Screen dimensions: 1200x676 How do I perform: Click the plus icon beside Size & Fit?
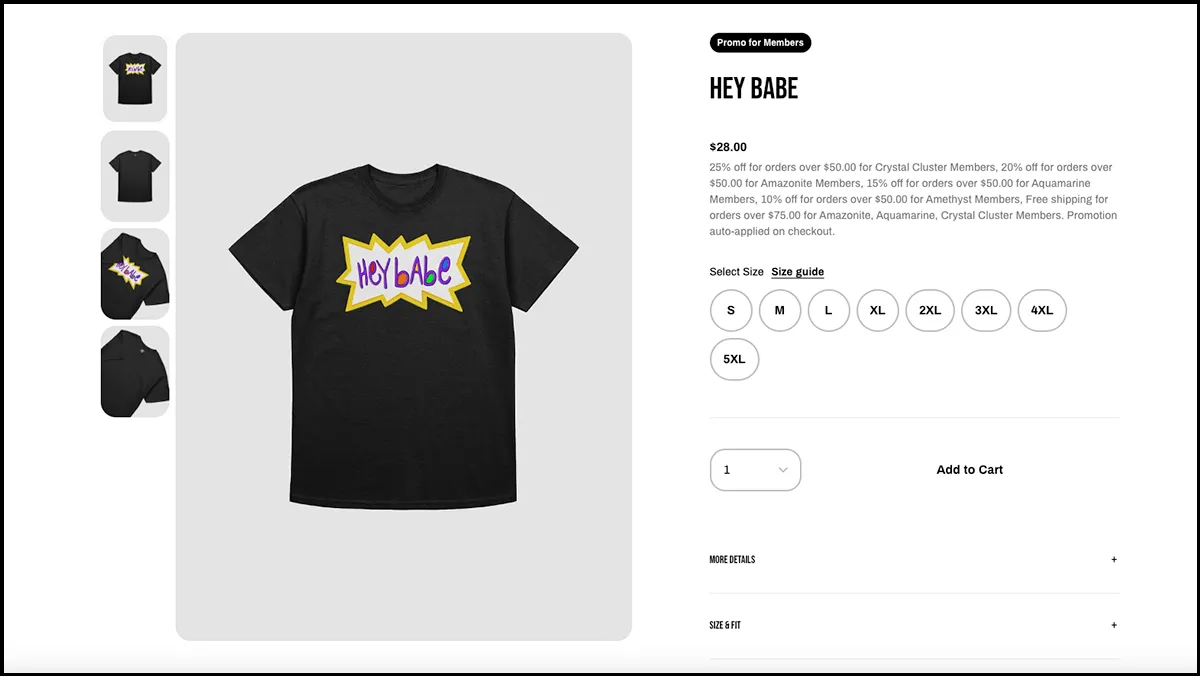1114,626
